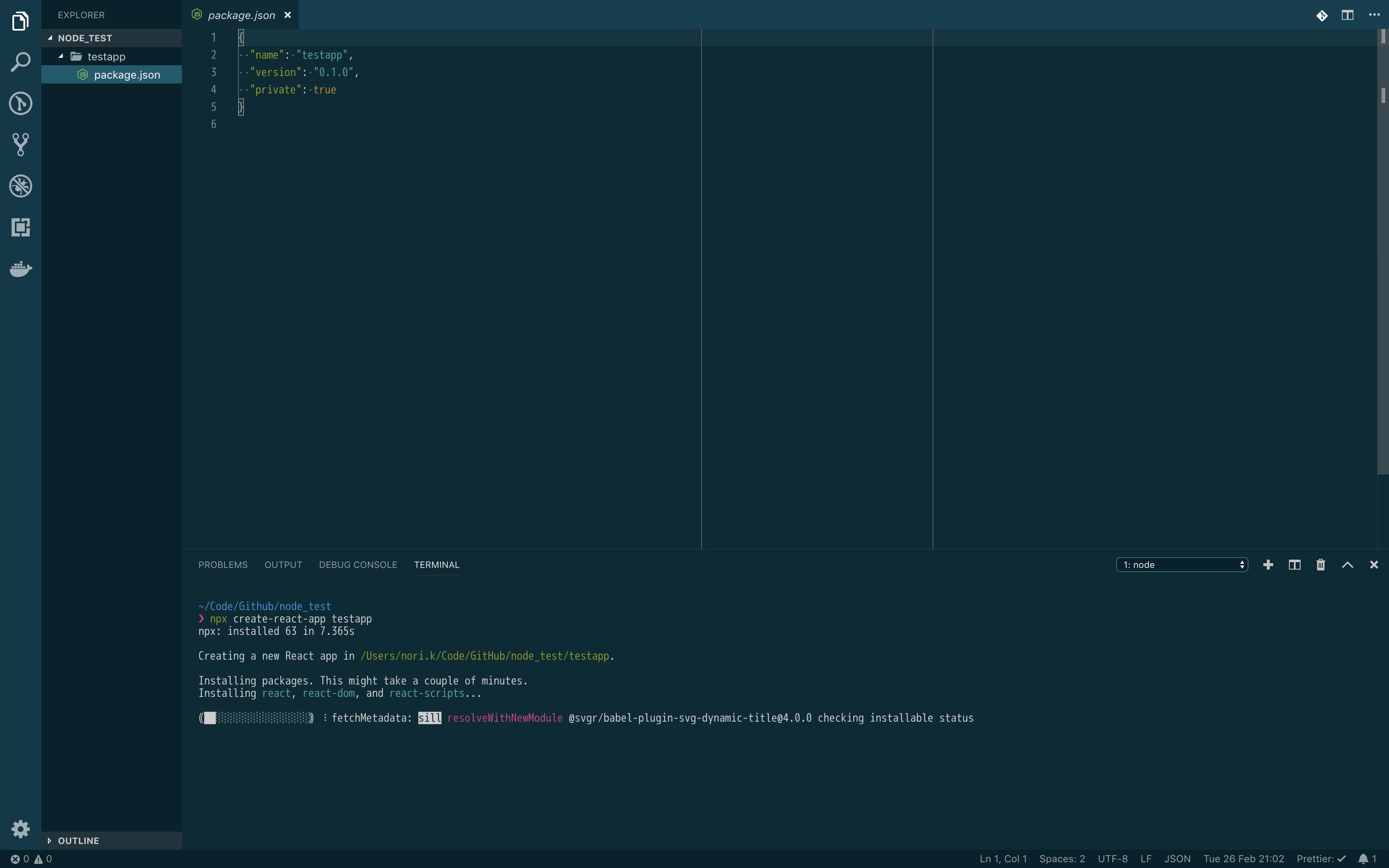
Task: Open the Extensions view icon
Action: 21,227
